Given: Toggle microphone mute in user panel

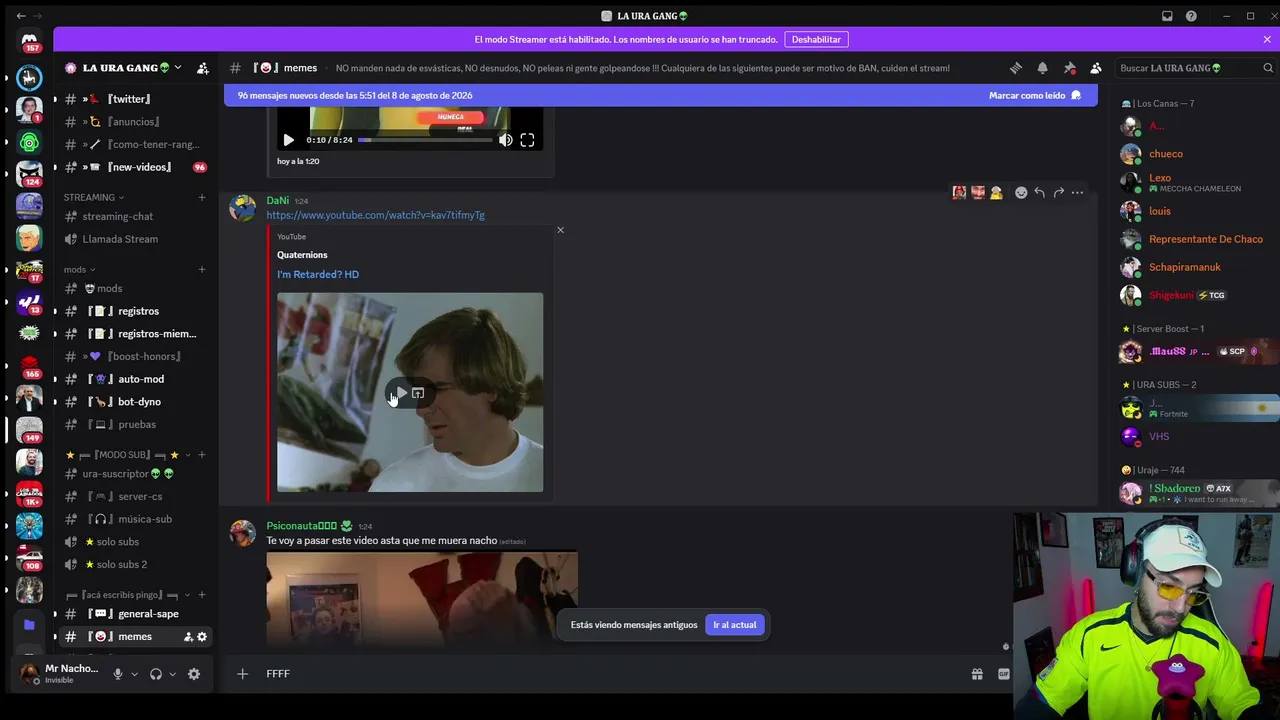Looking at the screenshot, I should [117, 674].
